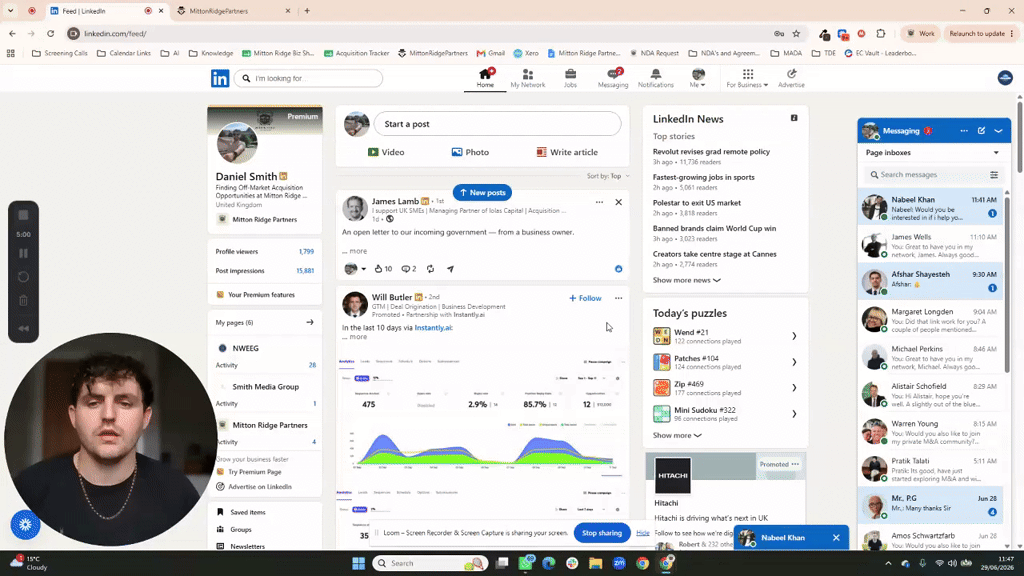Stop the Loom recording
Screen dimensions: 1024x576
24,216
